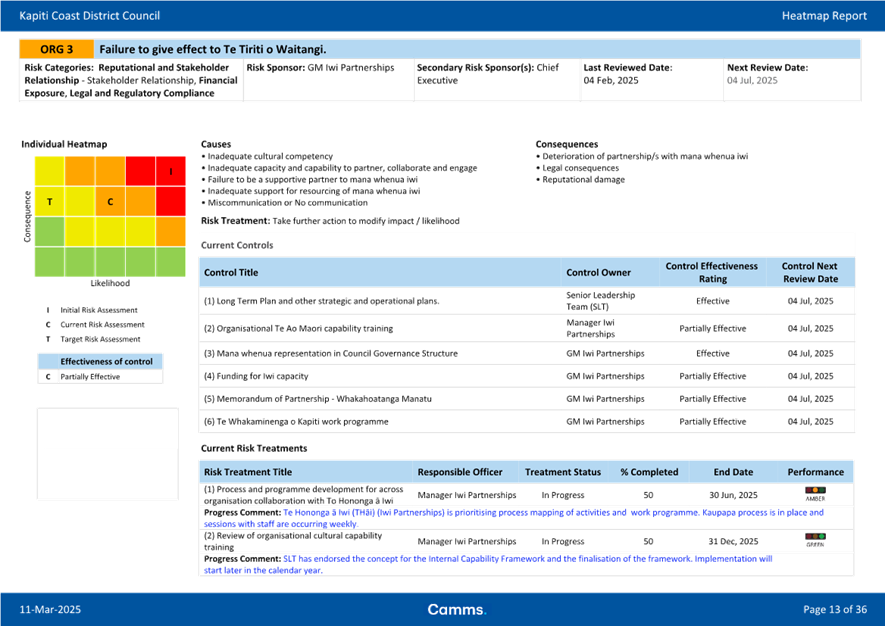This screenshot has width=885, height=626.
Task: Click the end date '30 Jun, 2025'
Action: [x=733, y=495]
